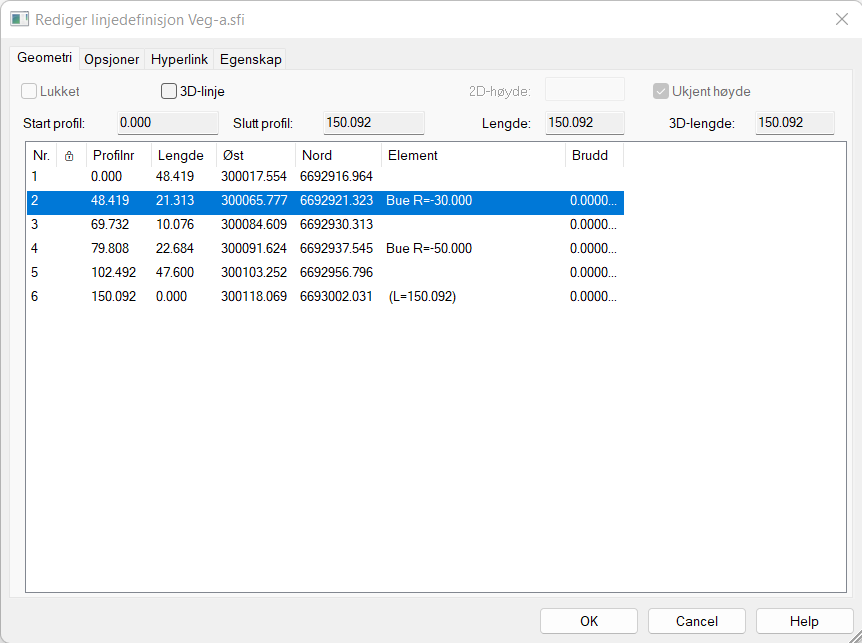Close the Rediger linjedefinisjon dialog
The height and width of the screenshot is (643, 862).
click(x=840, y=19)
